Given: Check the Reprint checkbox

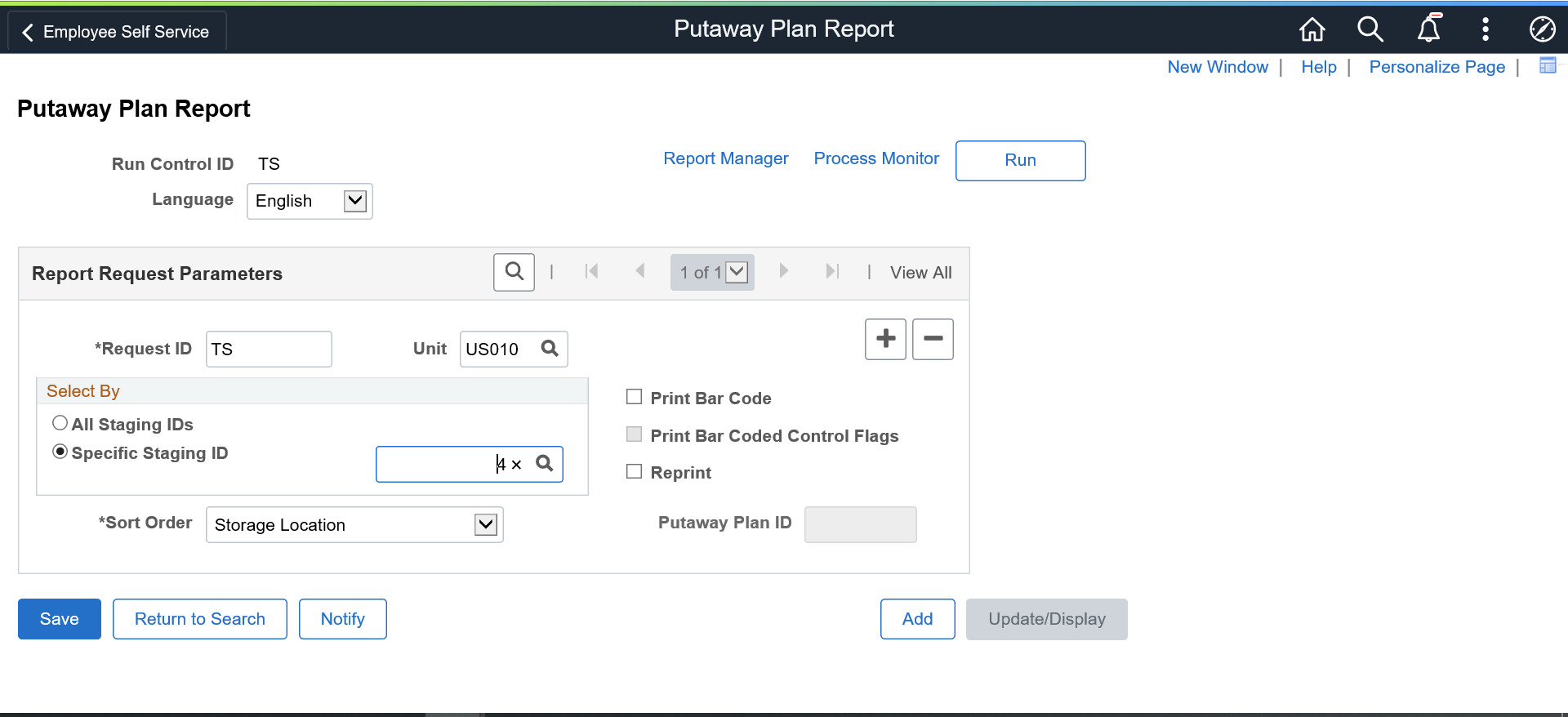Looking at the screenshot, I should (x=634, y=472).
